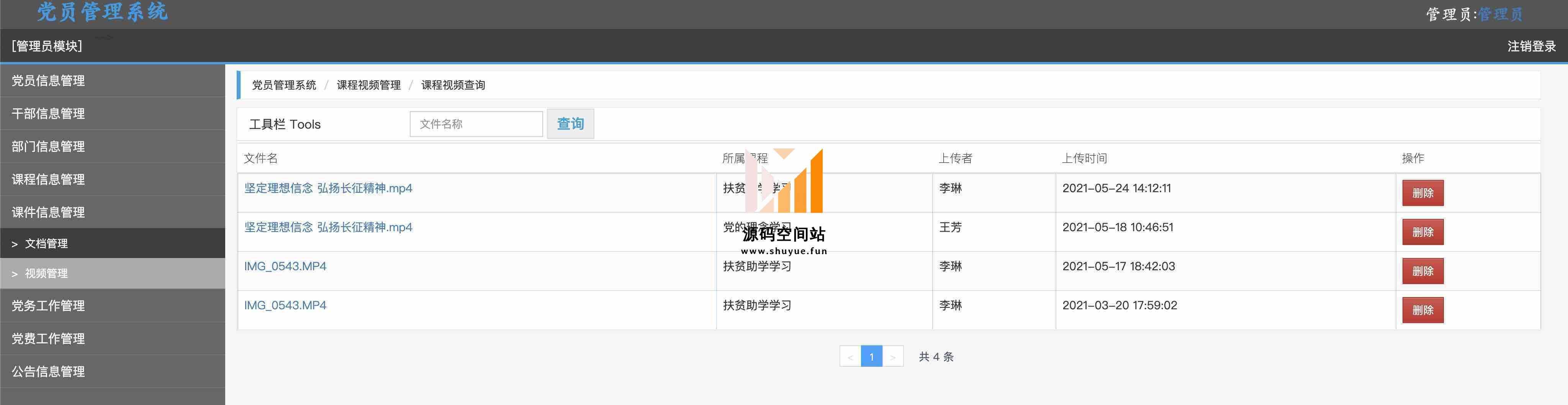Viewport: 1568px width, 405px height.
Task: Click 扶贫助学学习 in the 2021-03-20 row
Action: 756,305
